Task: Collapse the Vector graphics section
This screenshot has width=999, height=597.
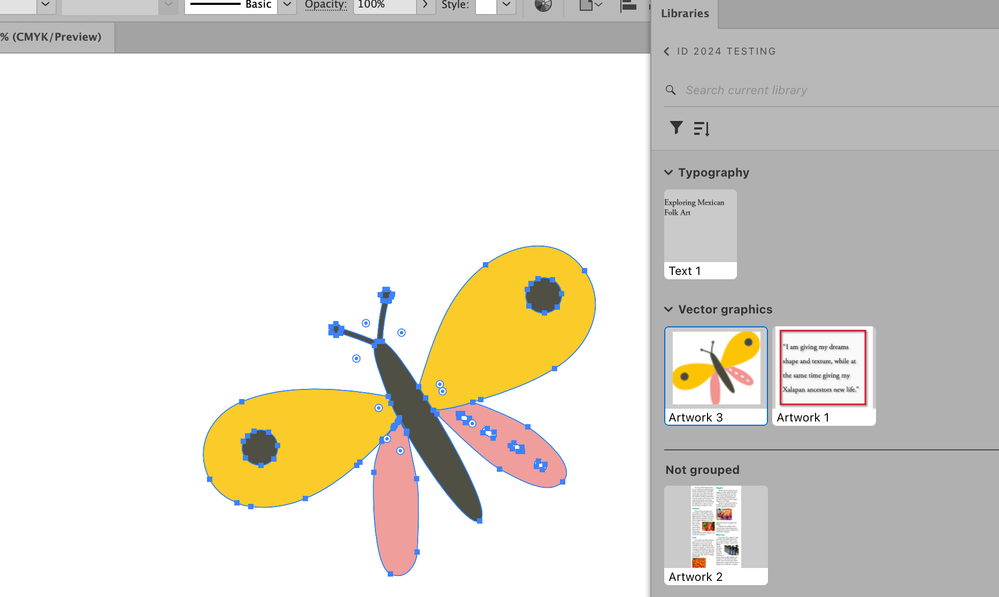Action: click(668, 309)
